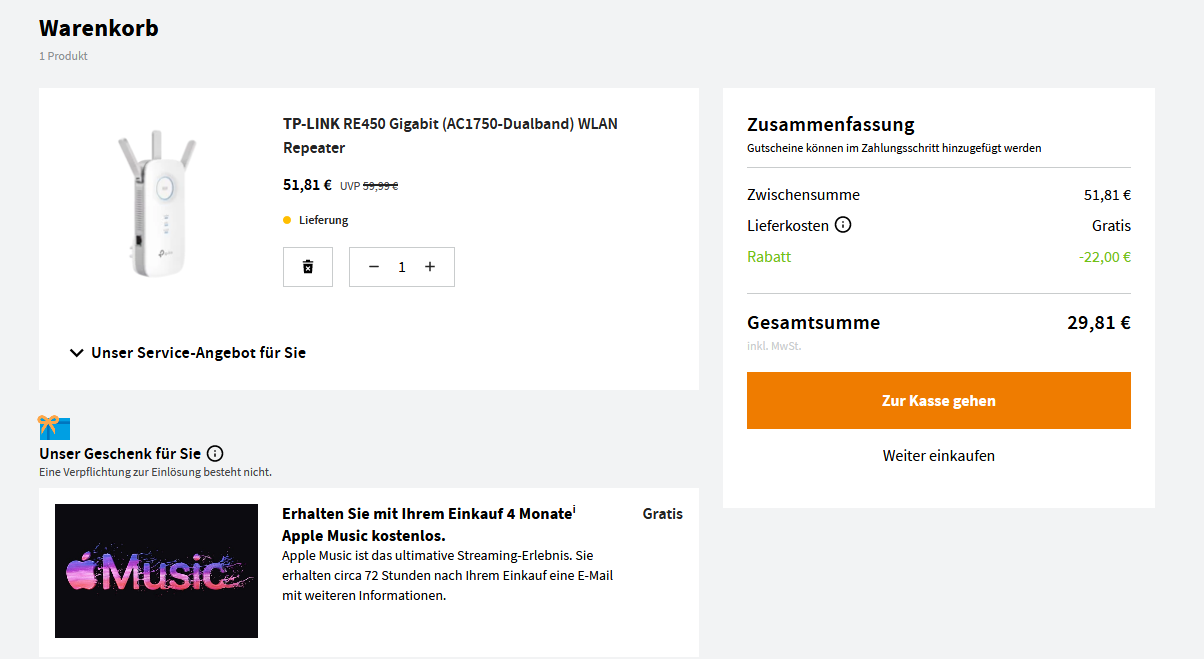Image resolution: width=1204 pixels, height=659 pixels.
Task: Click the superscript footnote after 4 Monate
Action: click(575, 510)
